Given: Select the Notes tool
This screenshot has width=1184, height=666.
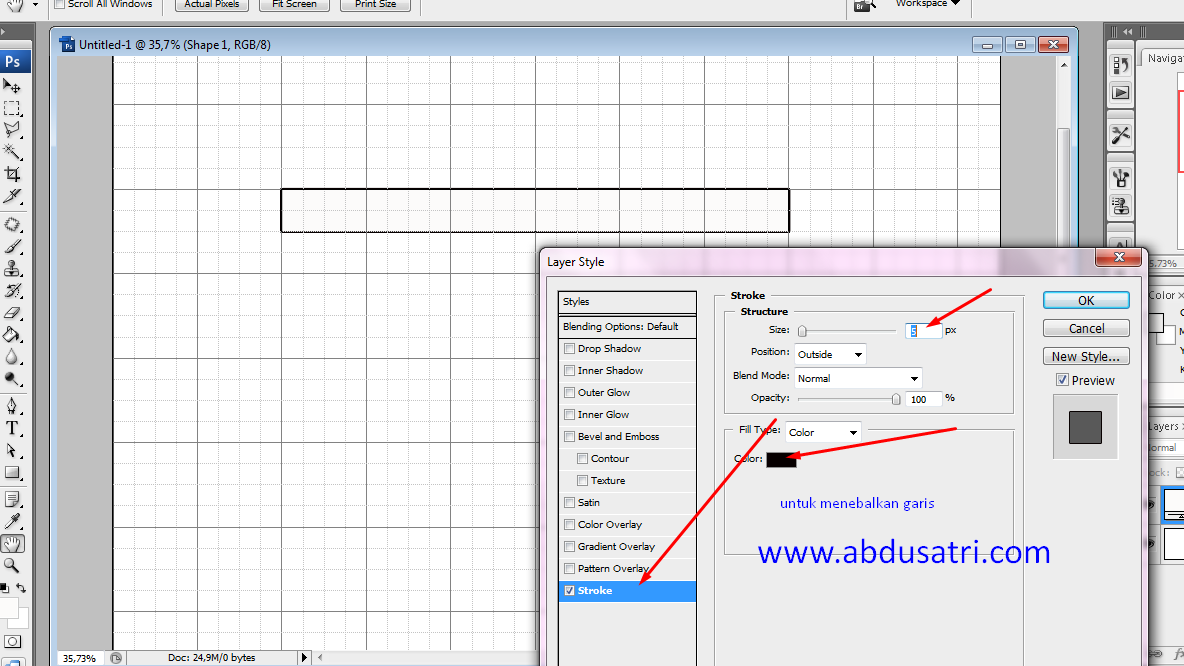Looking at the screenshot, I should (12, 500).
